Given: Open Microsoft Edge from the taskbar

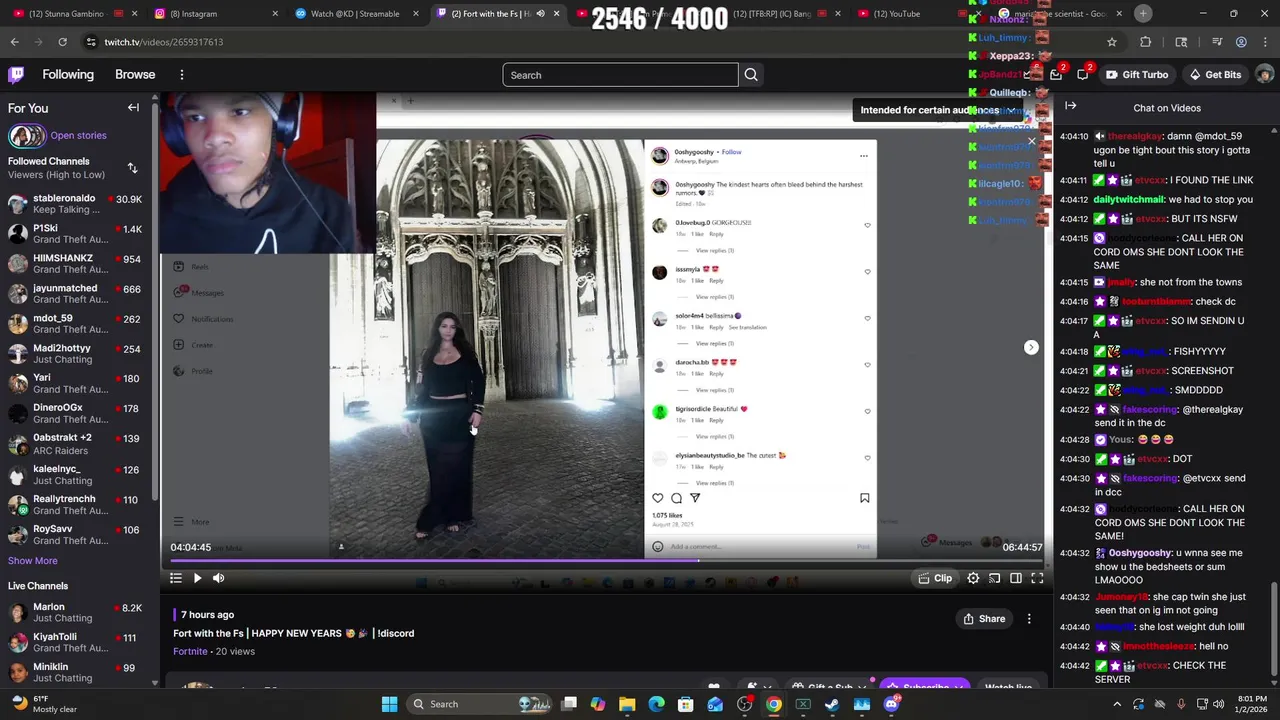Looking at the screenshot, I should point(656,704).
